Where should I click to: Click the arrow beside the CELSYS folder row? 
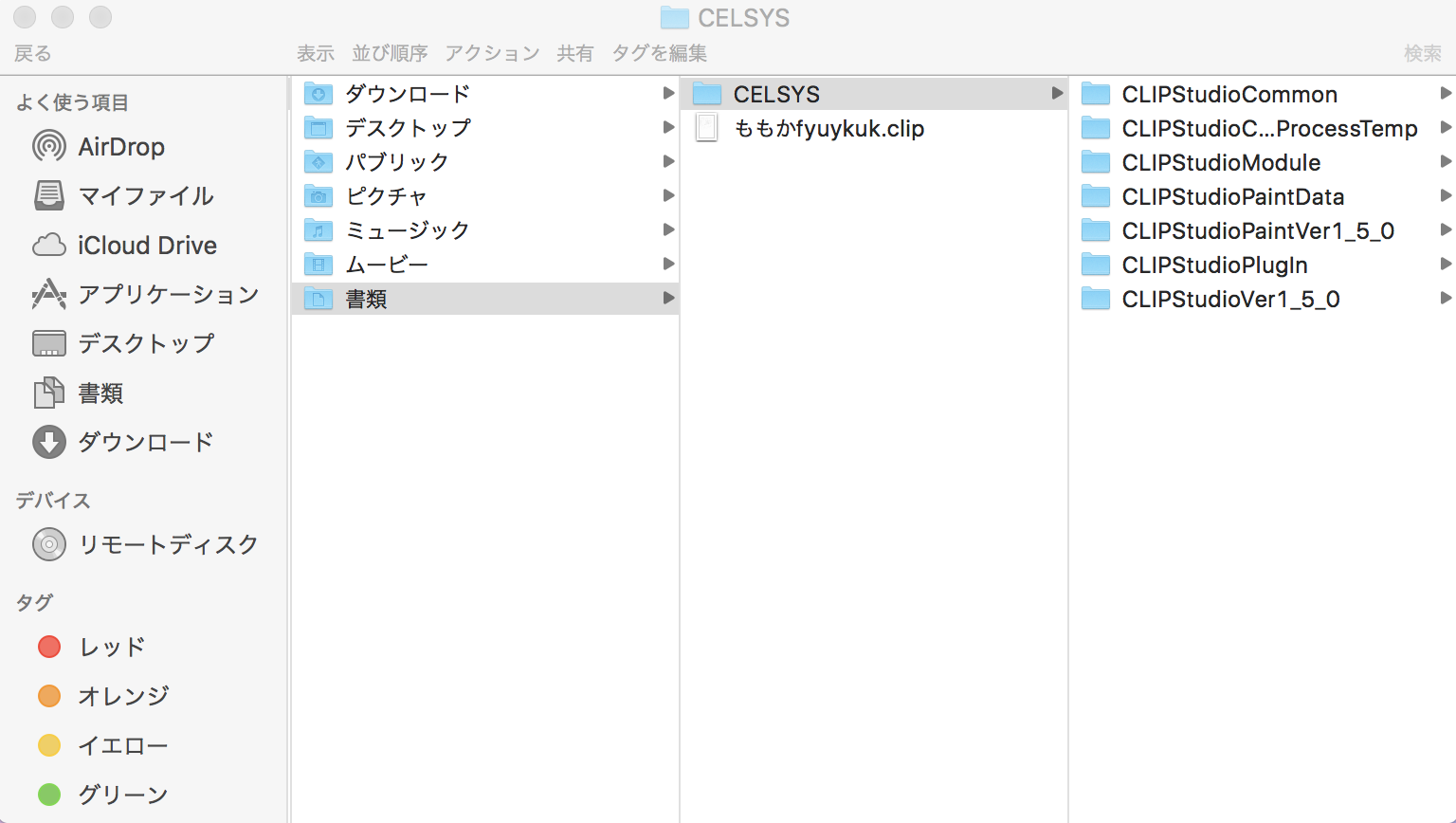(1057, 93)
